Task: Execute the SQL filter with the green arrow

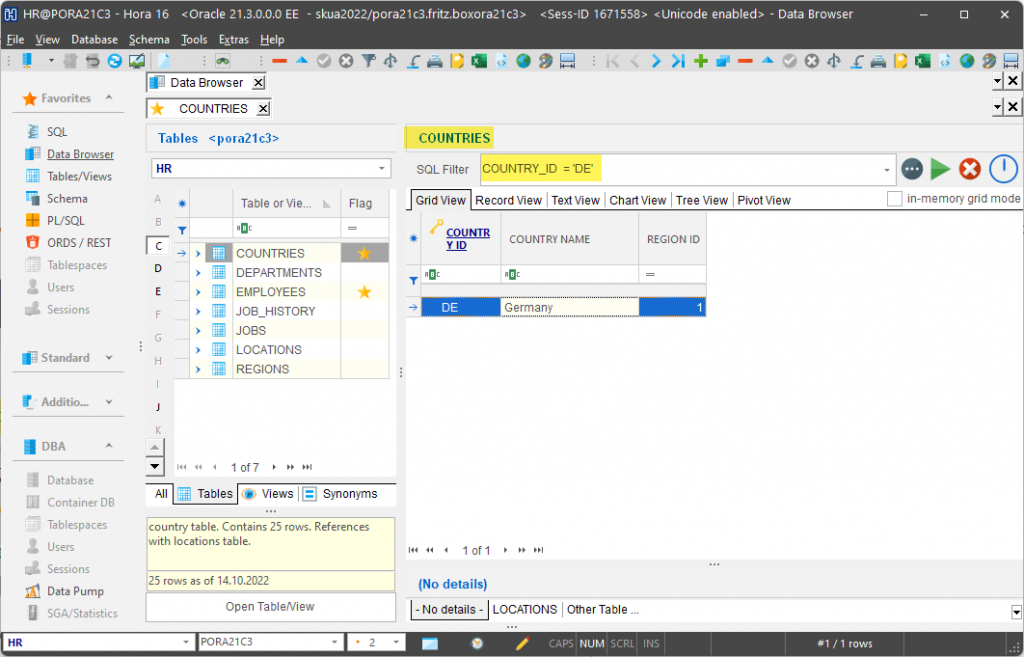Action: (x=940, y=169)
